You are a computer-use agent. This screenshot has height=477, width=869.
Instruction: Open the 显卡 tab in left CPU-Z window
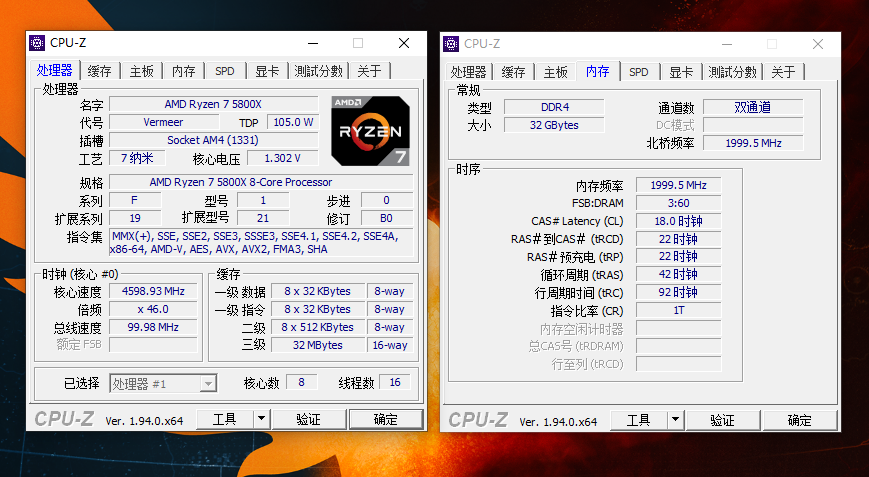pyautogui.click(x=267, y=71)
